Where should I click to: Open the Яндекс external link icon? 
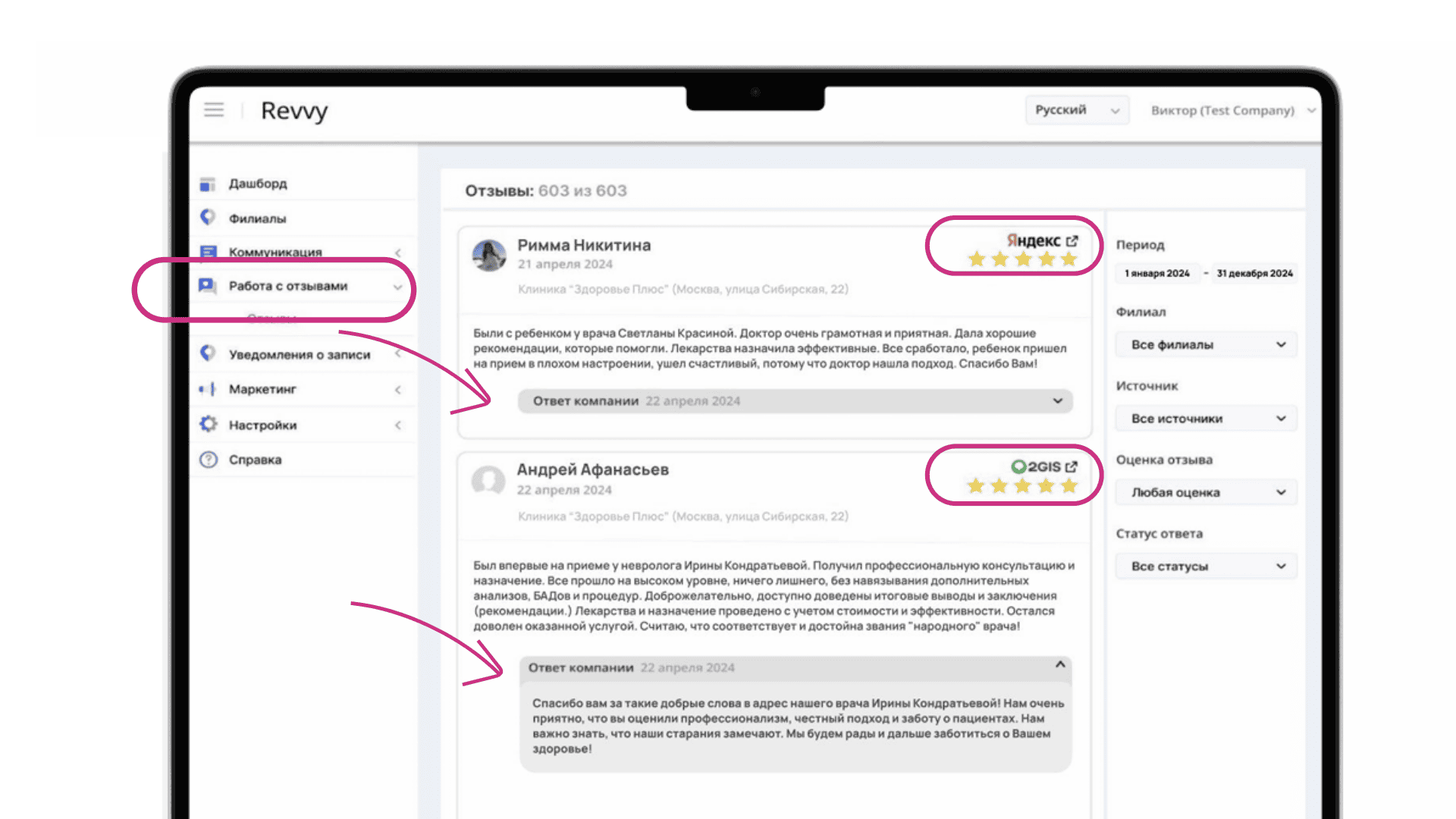(x=1072, y=240)
